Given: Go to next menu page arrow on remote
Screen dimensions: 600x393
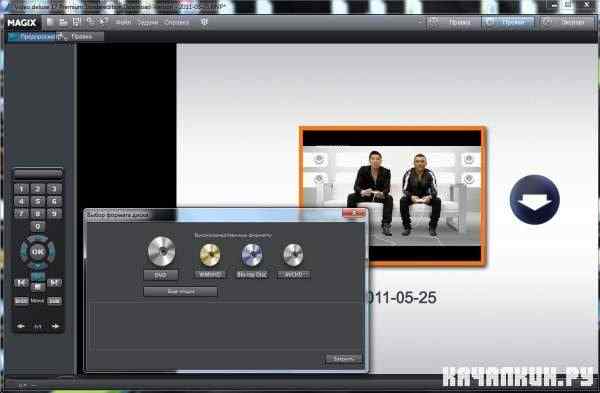Looking at the screenshot, I should [x=55, y=326].
